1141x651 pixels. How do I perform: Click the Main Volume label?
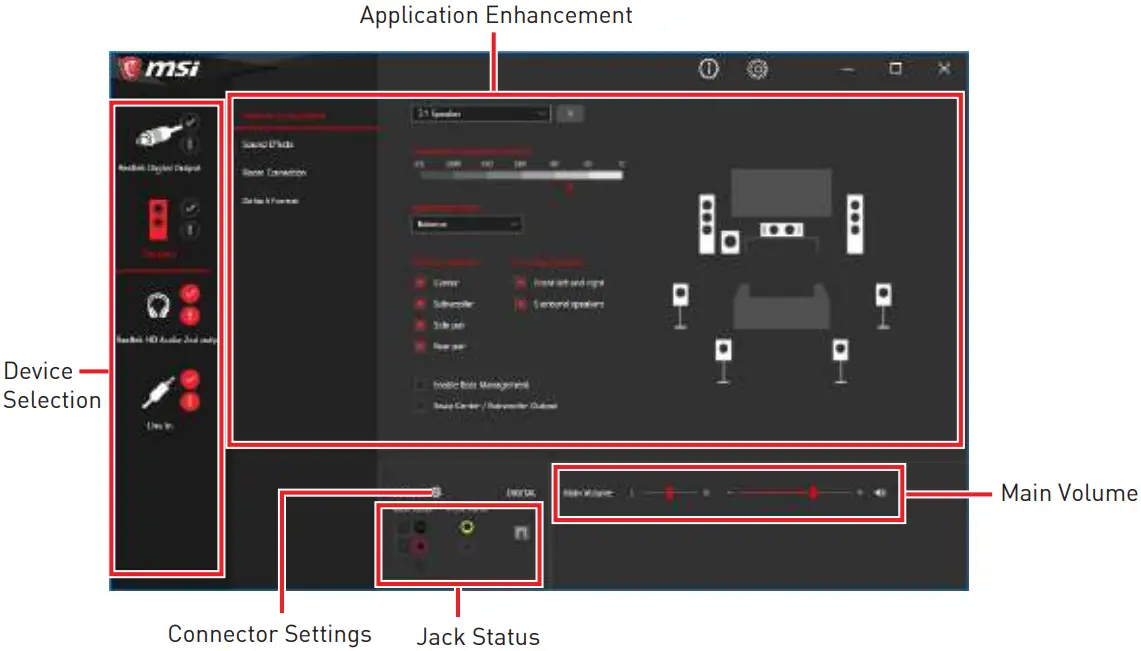click(589, 492)
